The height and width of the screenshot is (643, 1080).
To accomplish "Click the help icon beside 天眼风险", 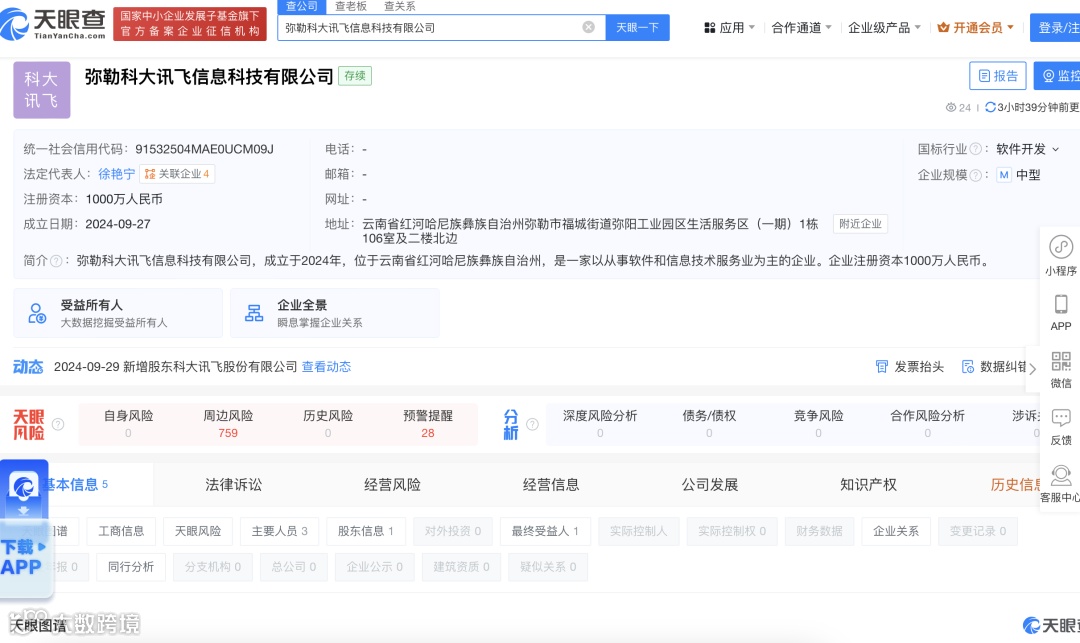I will point(59,424).
